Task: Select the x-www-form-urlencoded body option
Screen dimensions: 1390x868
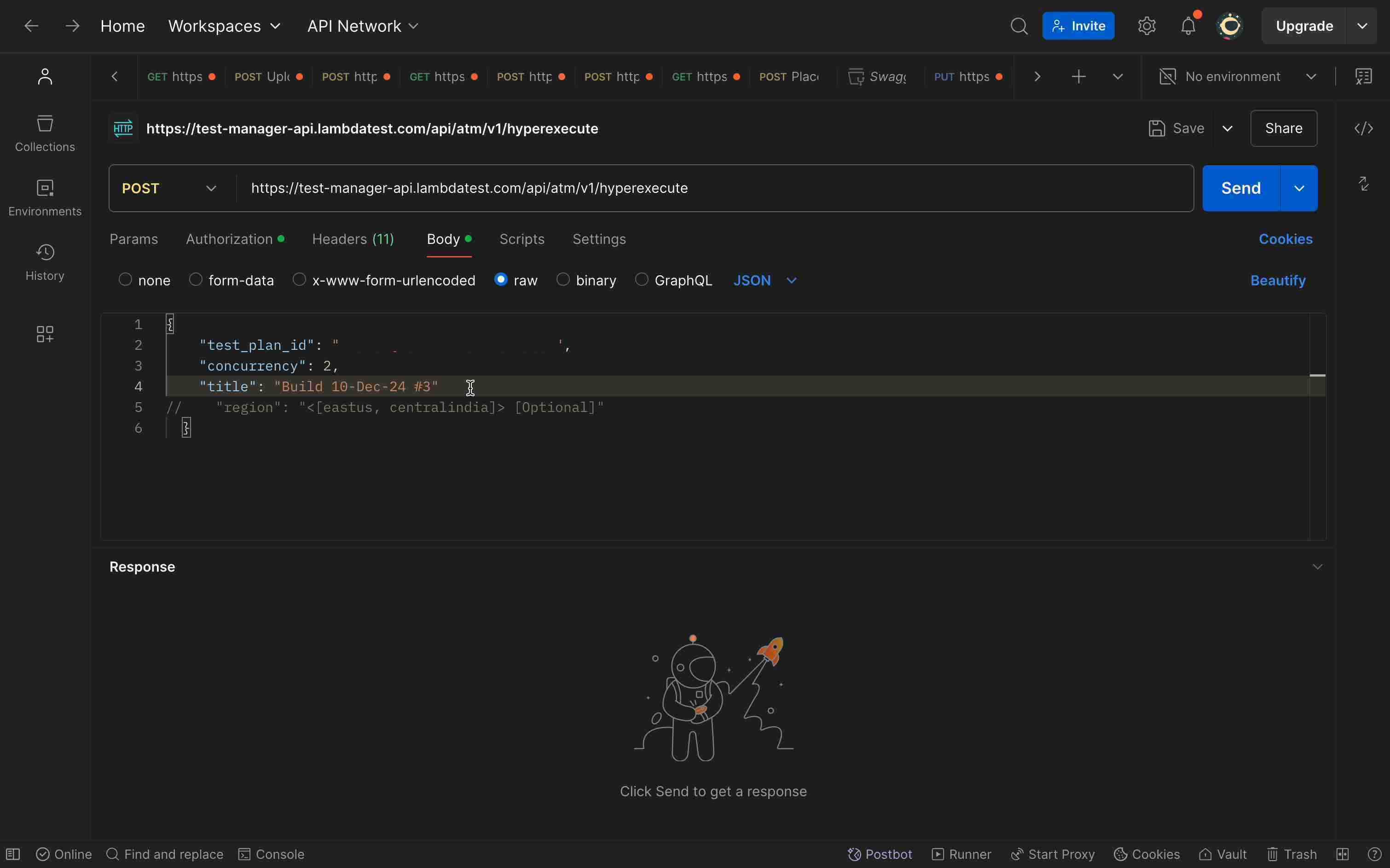Action: [x=299, y=279]
